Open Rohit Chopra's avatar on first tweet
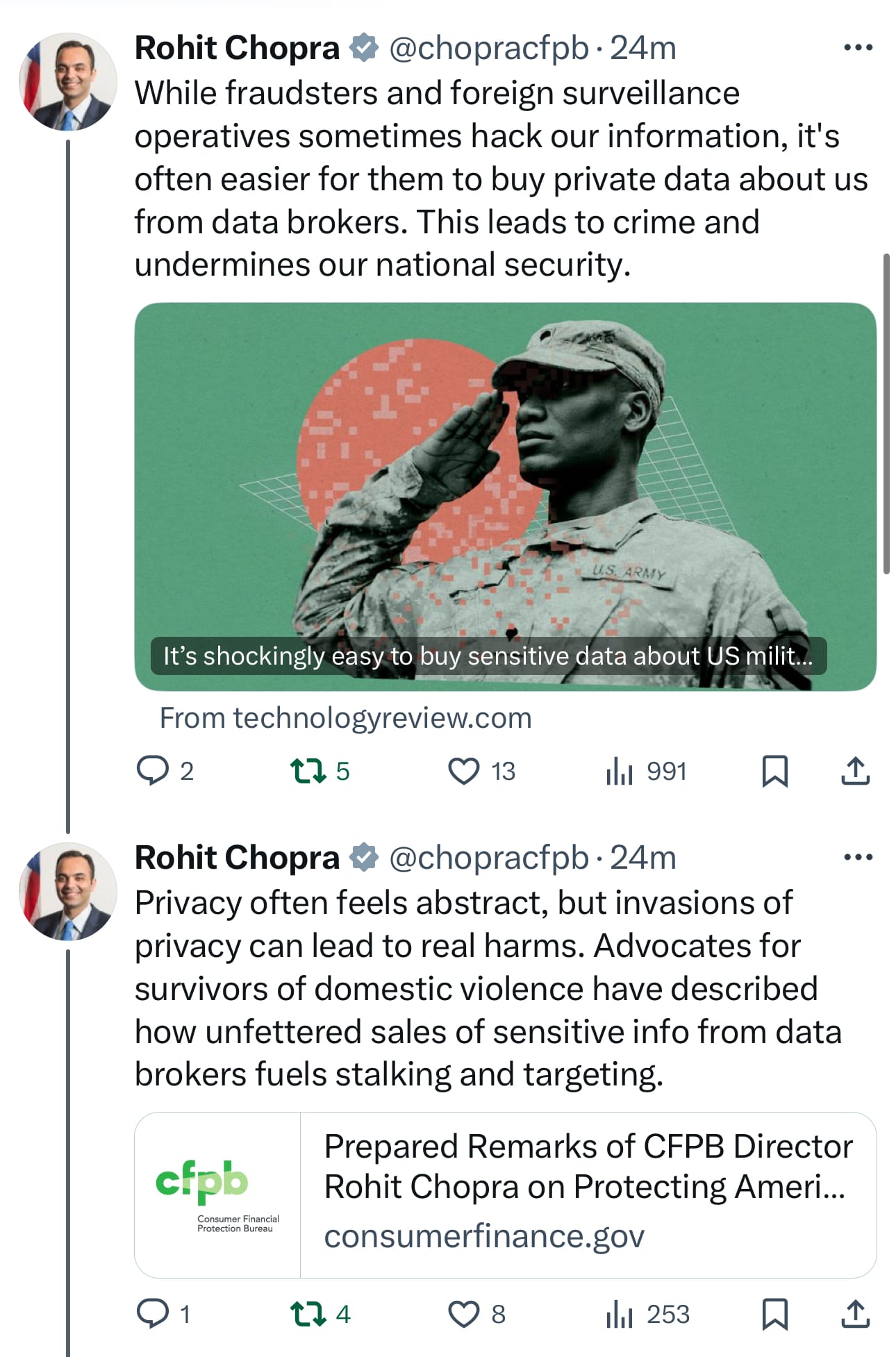Viewport: 896px width, 1357px height. (x=68, y=82)
